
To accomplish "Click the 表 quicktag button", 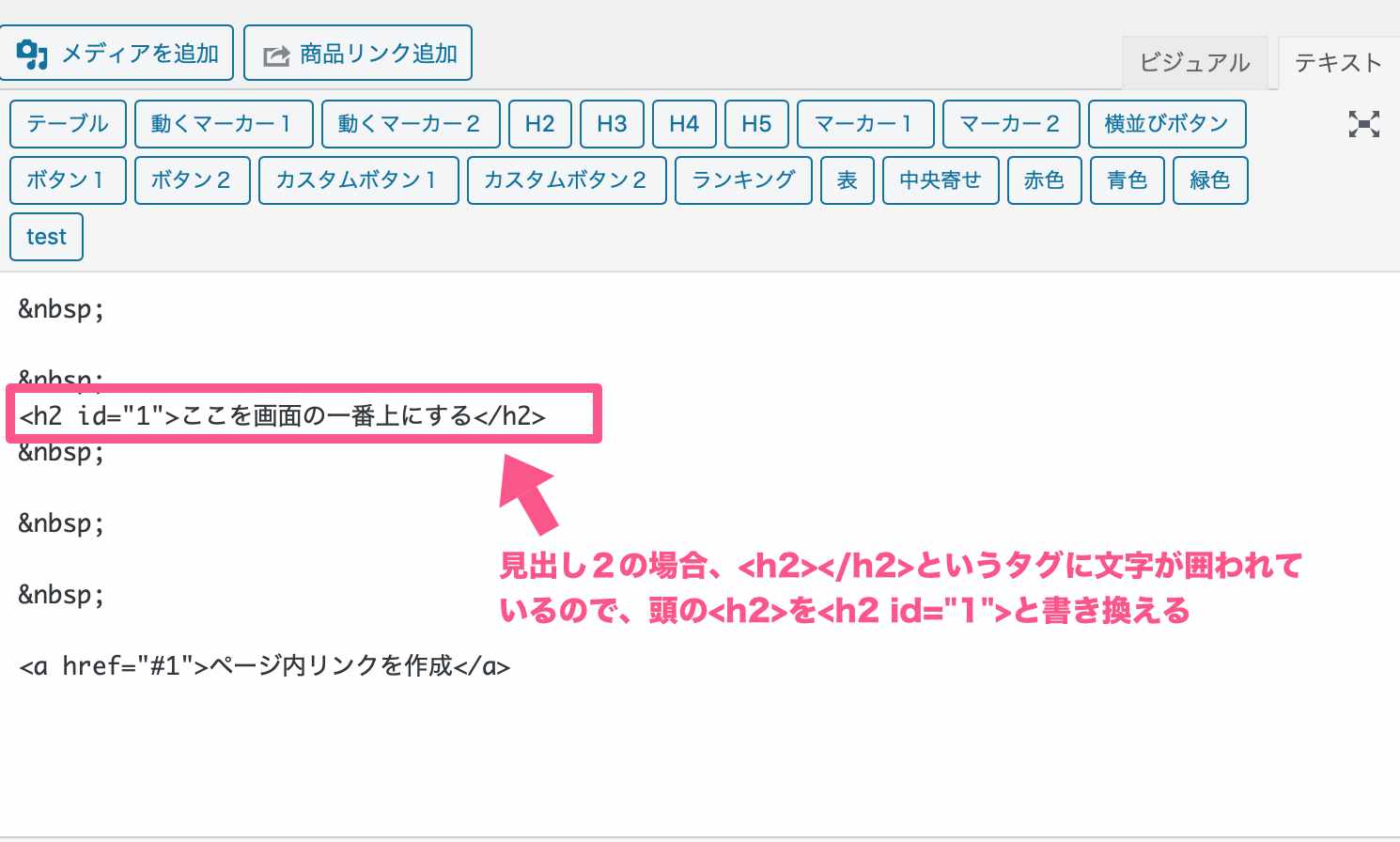I will point(848,180).
